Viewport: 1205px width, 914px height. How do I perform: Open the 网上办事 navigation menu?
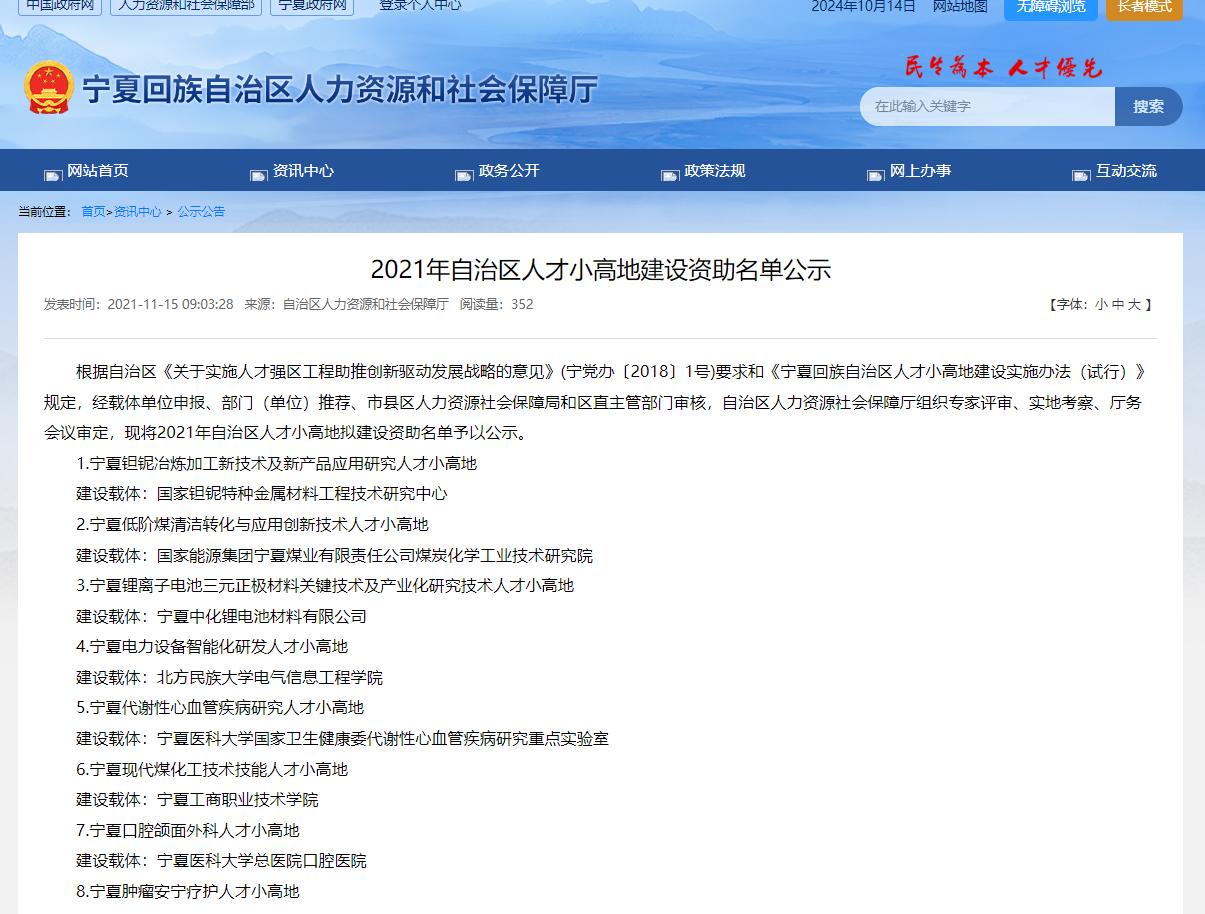[x=921, y=172]
